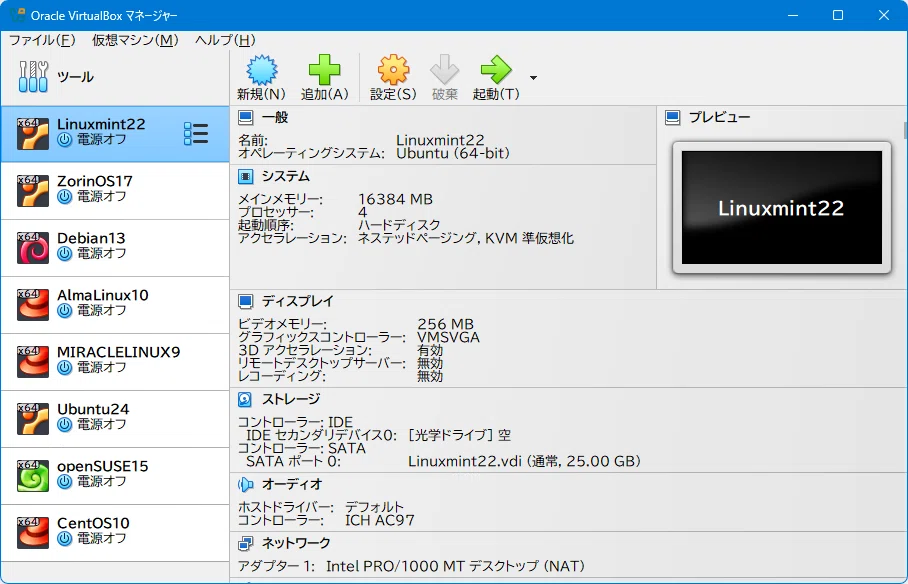Viewport: 908px width, 584px height.
Task: Click the ハードディスク boot order value
Action: 400,225
